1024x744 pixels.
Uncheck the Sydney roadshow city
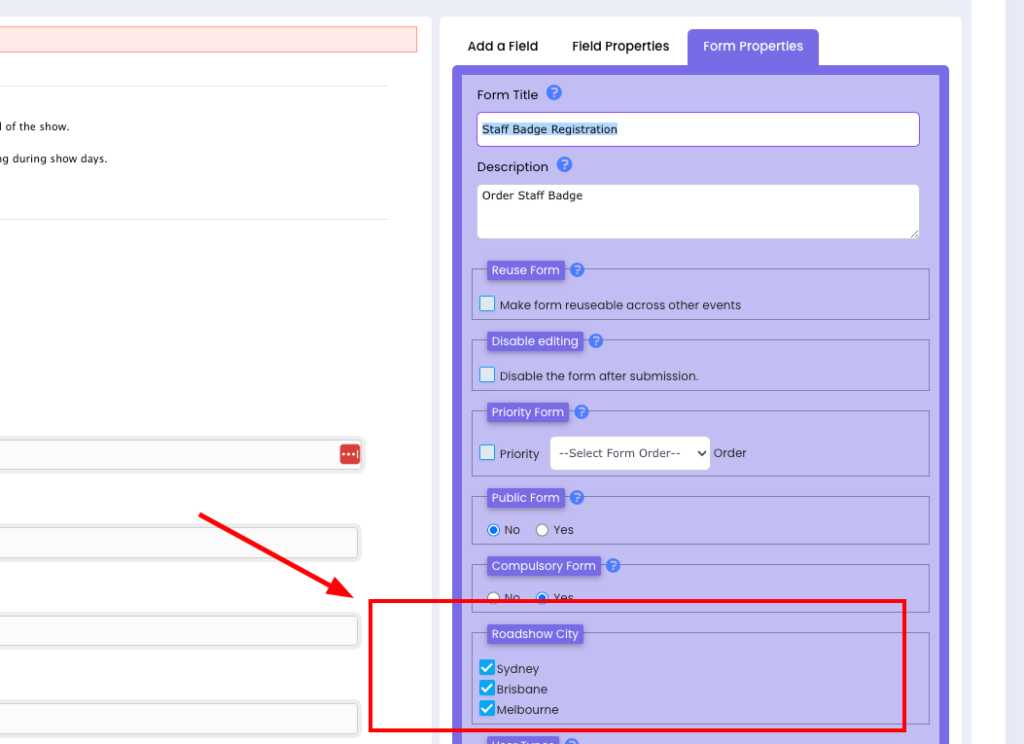[x=487, y=668]
